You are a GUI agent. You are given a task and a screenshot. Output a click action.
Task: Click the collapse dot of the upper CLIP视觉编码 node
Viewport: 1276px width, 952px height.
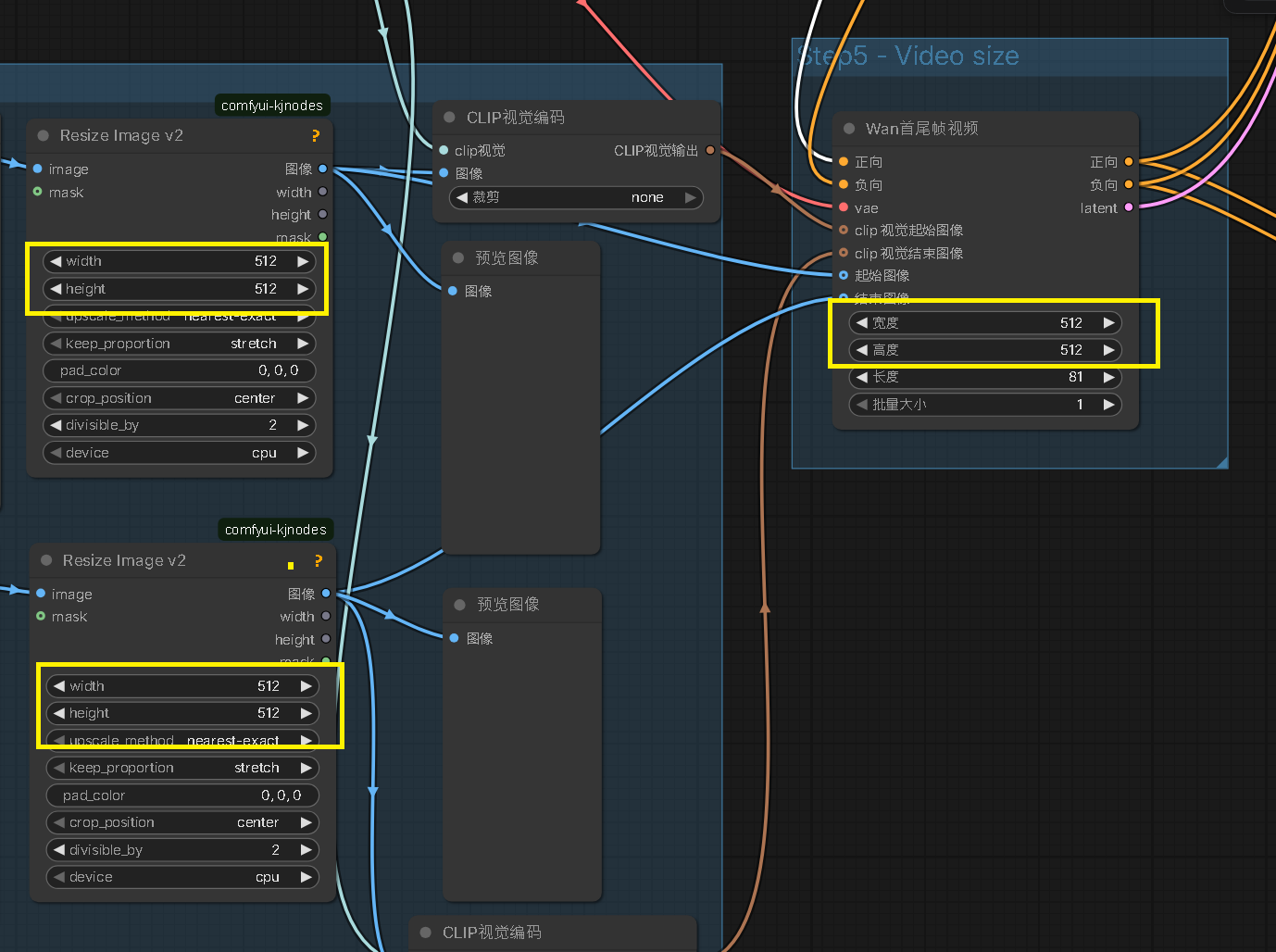[x=450, y=118]
